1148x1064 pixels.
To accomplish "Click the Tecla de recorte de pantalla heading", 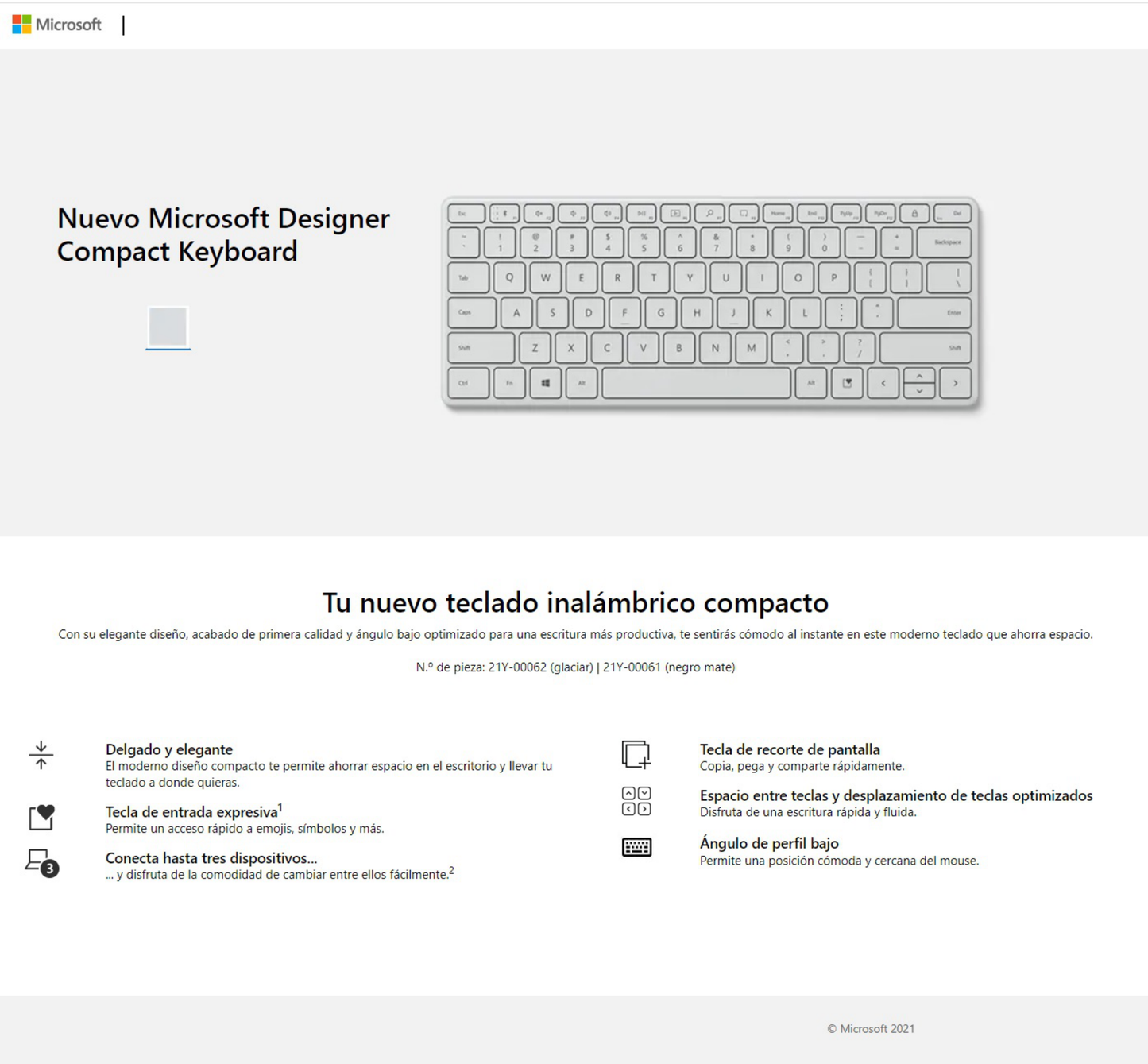I will 790,749.
